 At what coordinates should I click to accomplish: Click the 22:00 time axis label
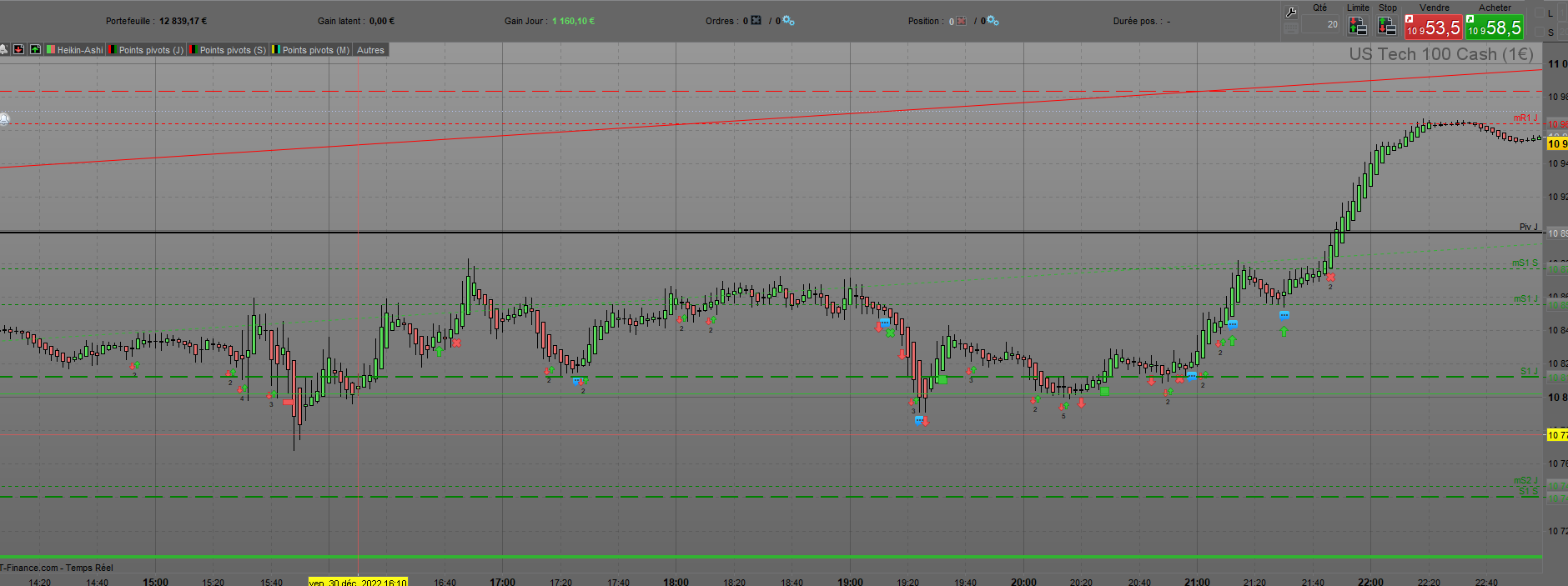coord(1370,582)
